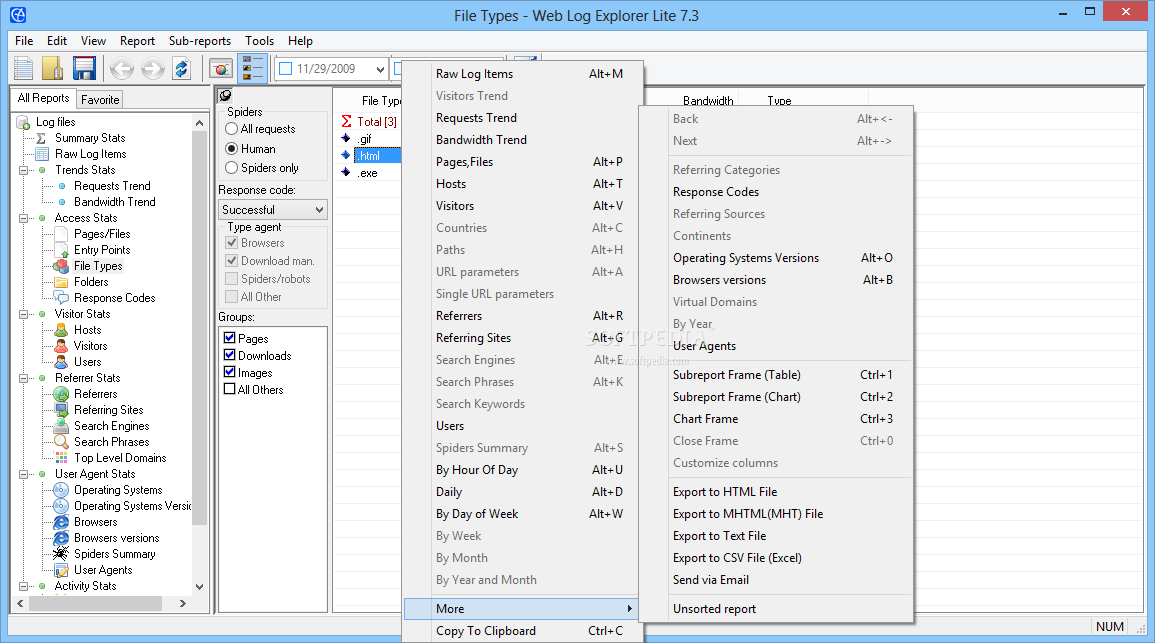The image size is (1155, 643).
Task: Select the Spiders only radio button
Action: click(x=231, y=168)
